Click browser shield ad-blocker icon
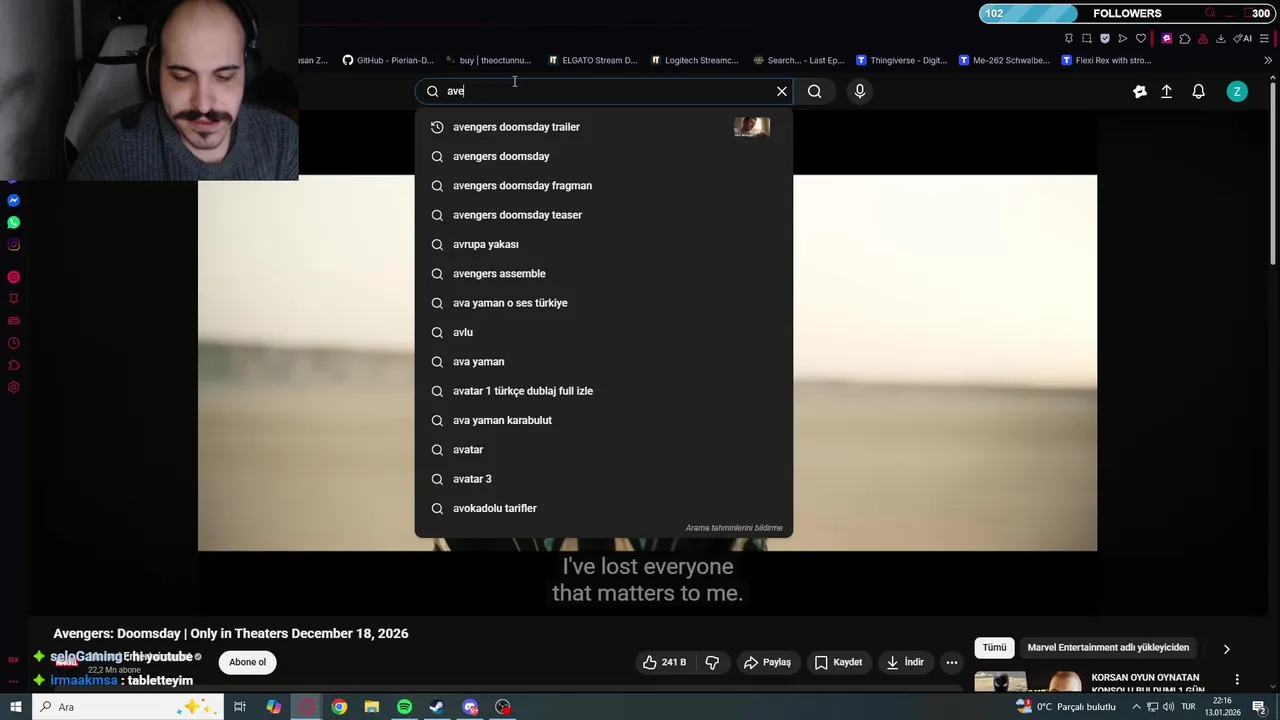Viewport: 1280px width, 720px height. point(1105,38)
